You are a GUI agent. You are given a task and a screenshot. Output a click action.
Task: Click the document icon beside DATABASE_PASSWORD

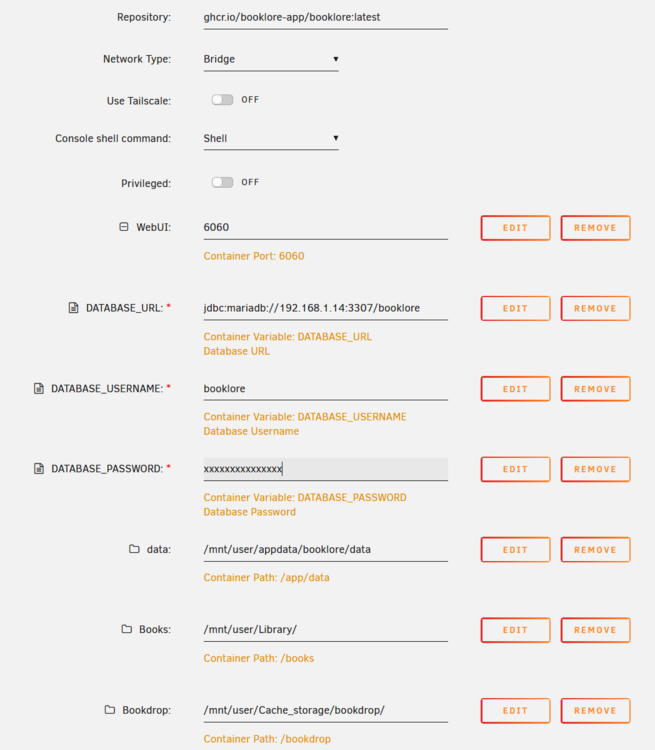pyautogui.click(x=39, y=469)
